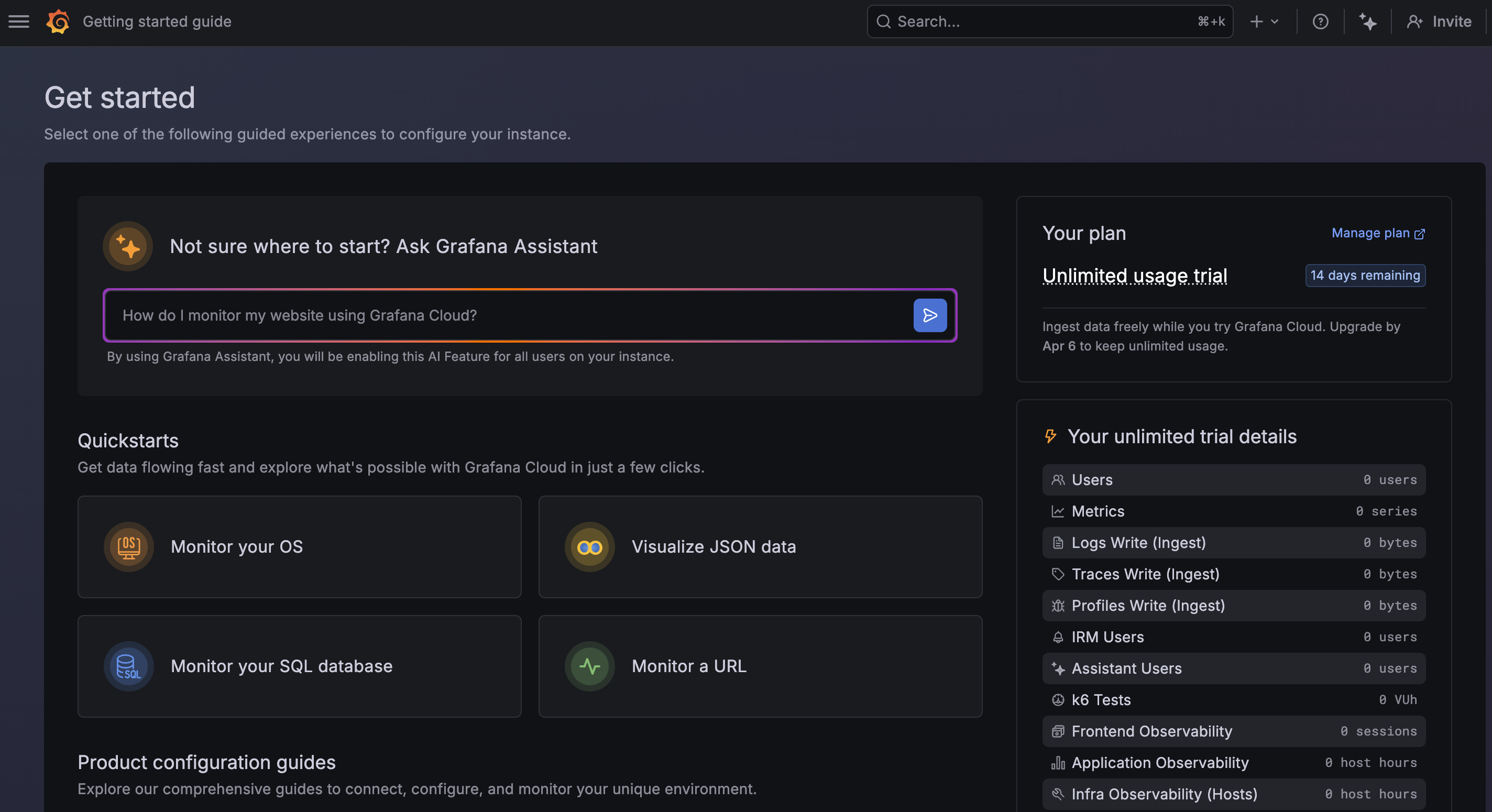The image size is (1492, 812).
Task: Send the Grafana Assistant question
Action: click(929, 315)
